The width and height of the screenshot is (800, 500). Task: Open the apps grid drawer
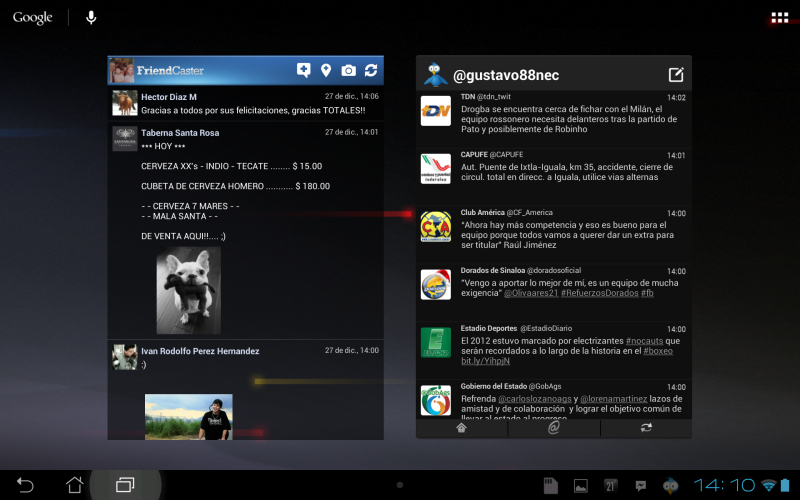point(779,18)
